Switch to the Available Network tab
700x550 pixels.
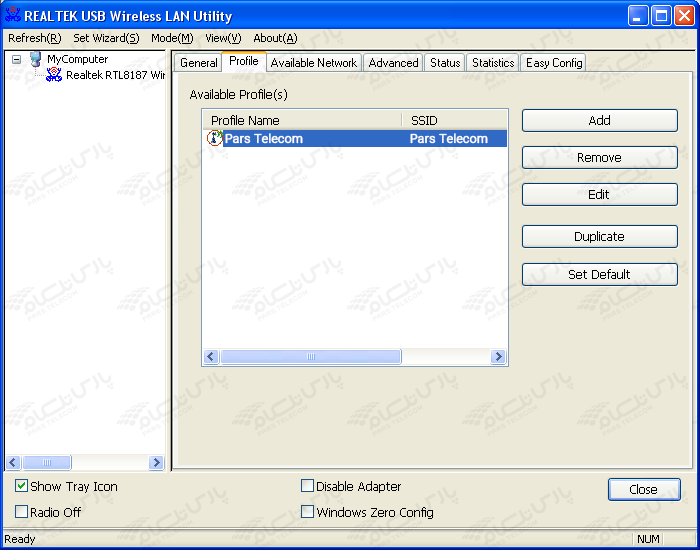pyautogui.click(x=314, y=63)
